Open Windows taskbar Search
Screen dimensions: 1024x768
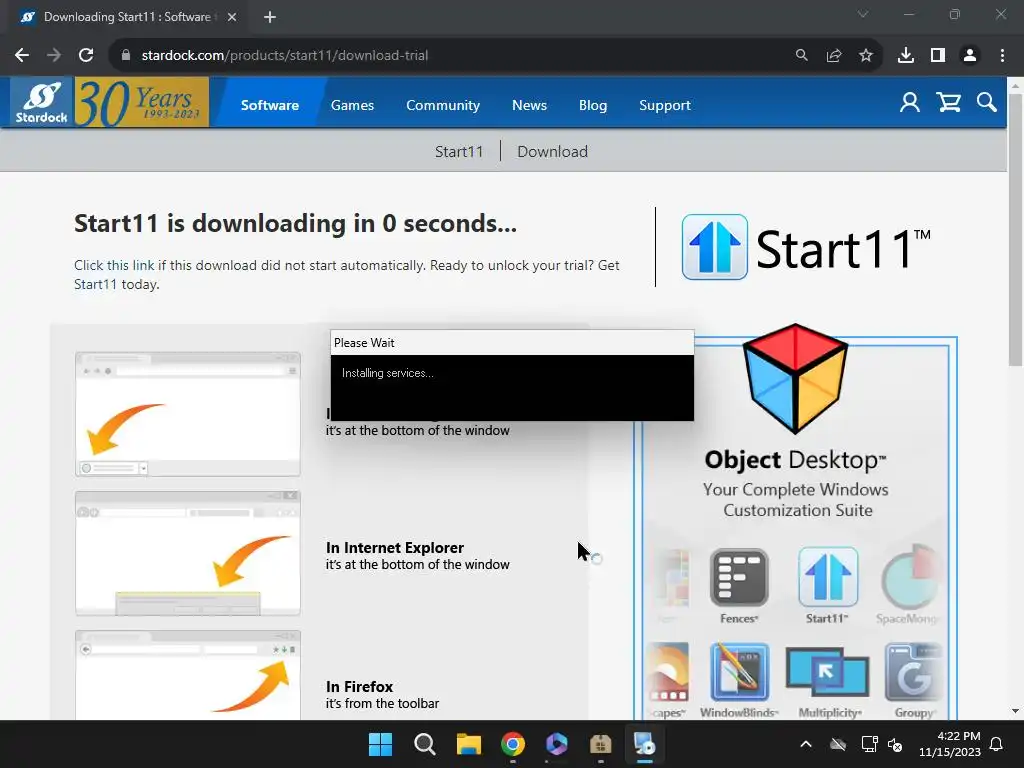pos(424,744)
